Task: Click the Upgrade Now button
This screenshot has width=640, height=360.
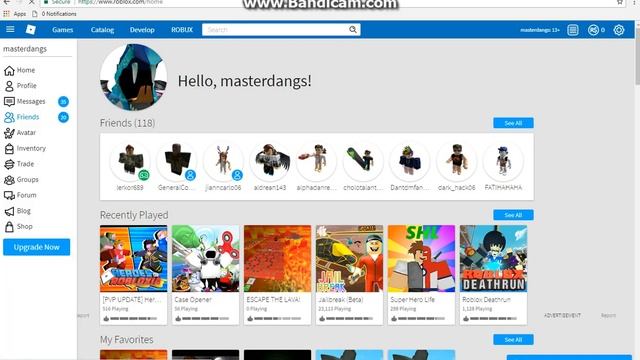Action: tap(36, 247)
